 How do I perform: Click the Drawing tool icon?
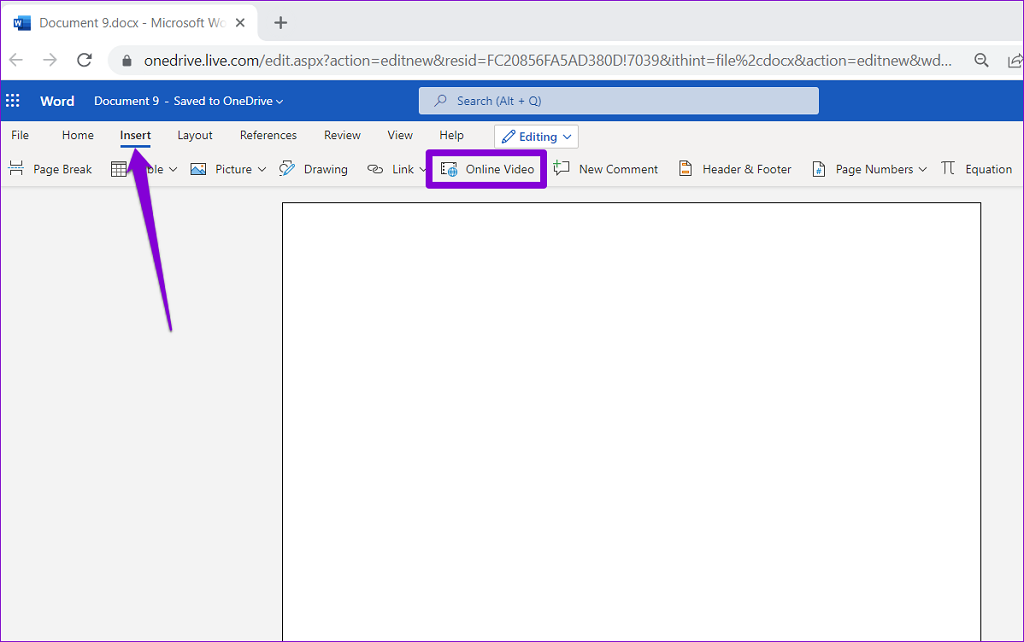click(287, 169)
